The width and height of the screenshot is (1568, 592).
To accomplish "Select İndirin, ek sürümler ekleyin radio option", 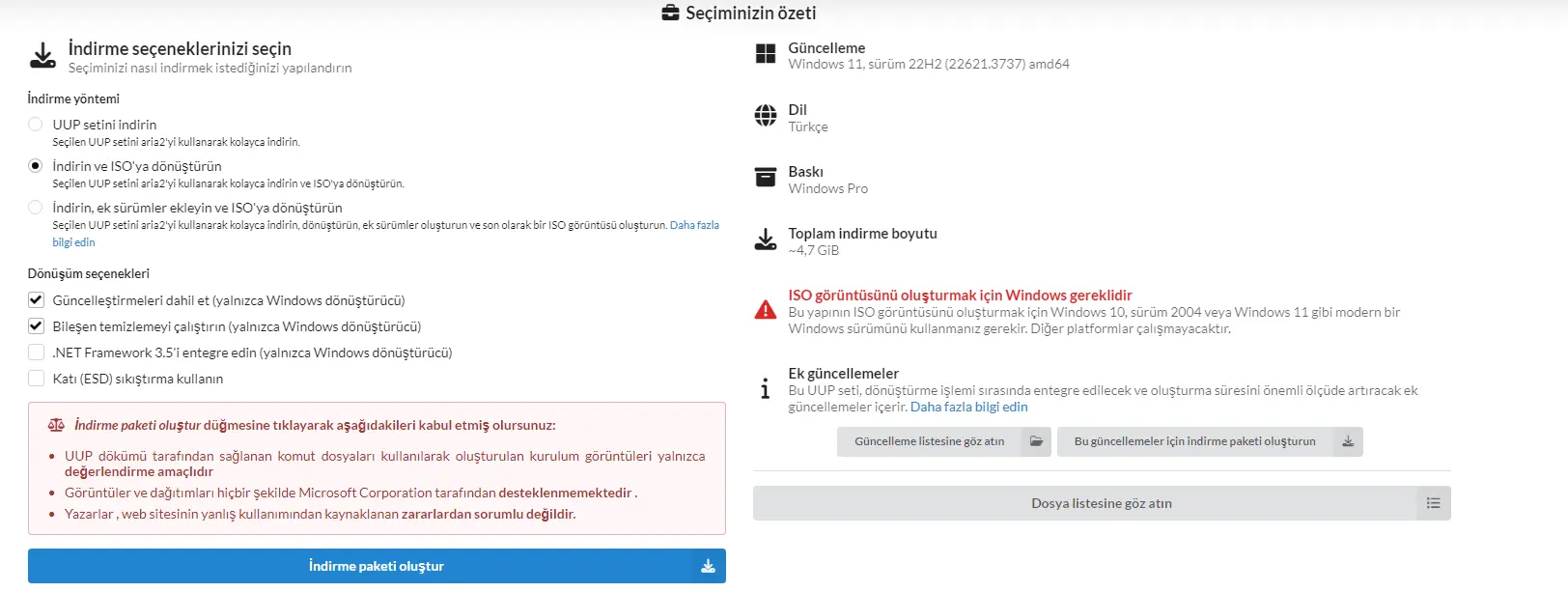I will (36, 208).
